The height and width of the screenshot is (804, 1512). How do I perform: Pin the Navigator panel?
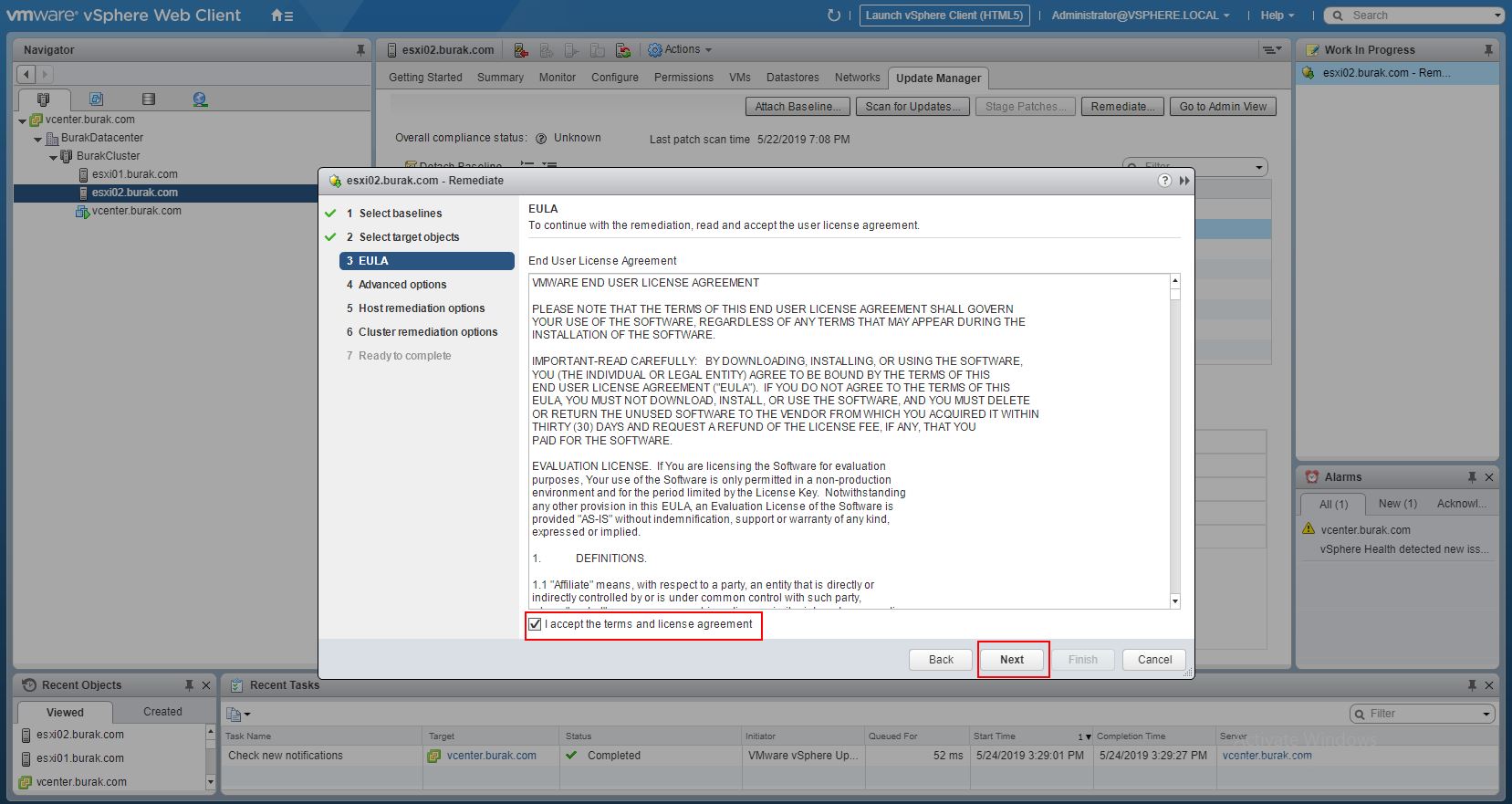pyautogui.click(x=360, y=50)
